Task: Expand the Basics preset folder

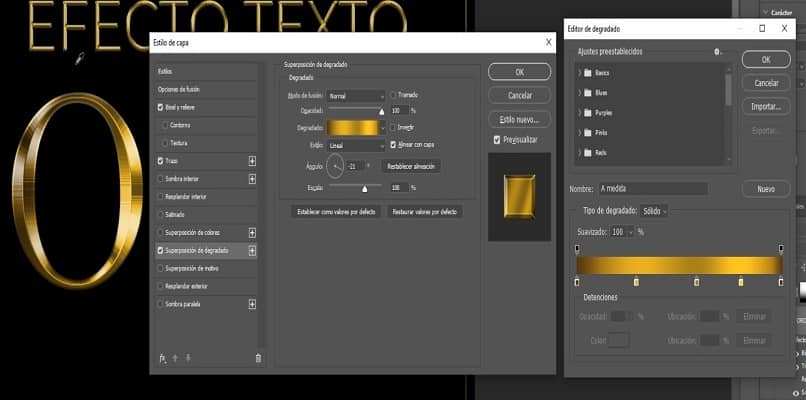Action: pyautogui.click(x=580, y=73)
